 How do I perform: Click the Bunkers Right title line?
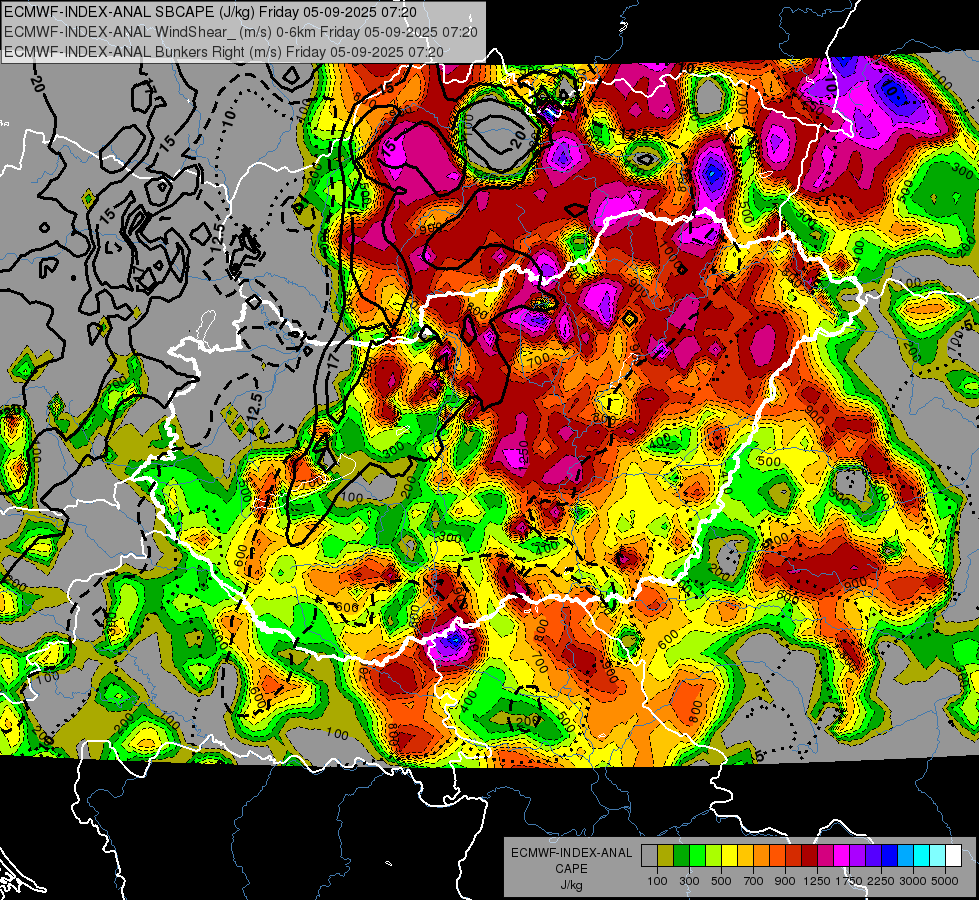click(224, 52)
